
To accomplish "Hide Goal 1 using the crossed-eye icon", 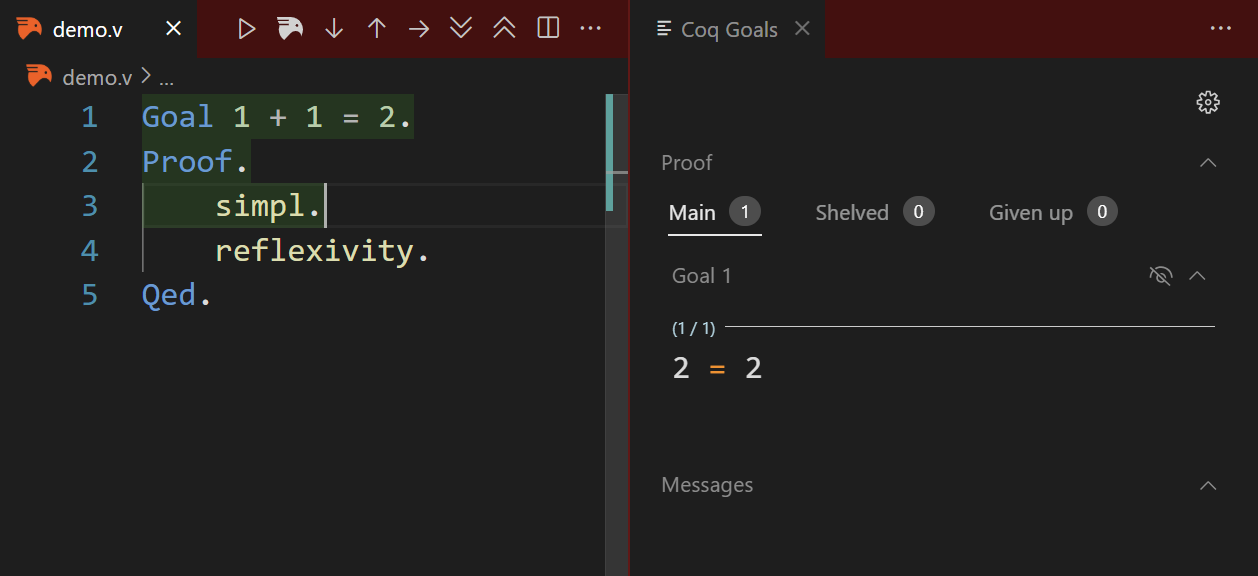I will pyautogui.click(x=1160, y=276).
